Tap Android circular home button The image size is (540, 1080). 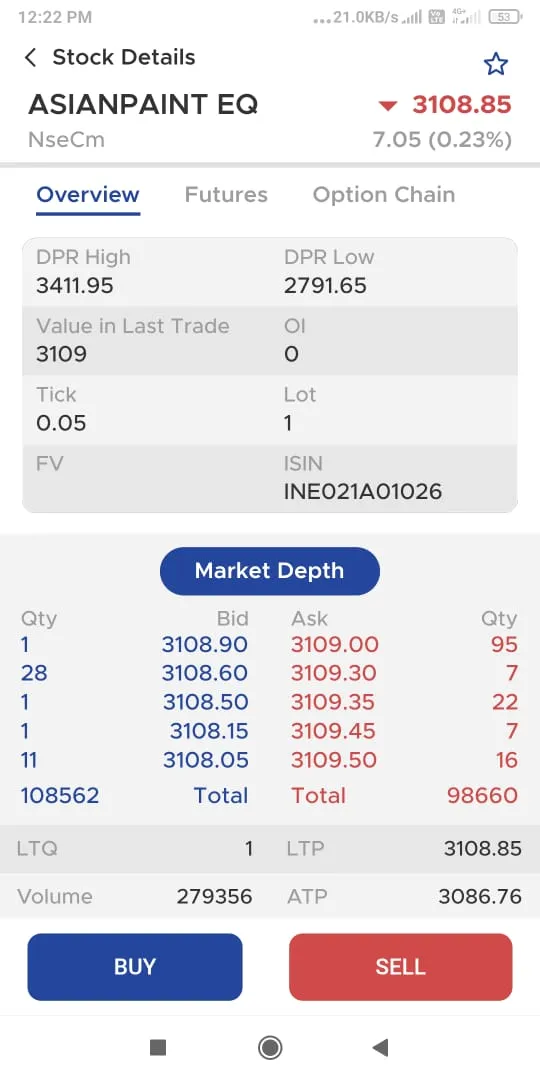coord(269,1048)
